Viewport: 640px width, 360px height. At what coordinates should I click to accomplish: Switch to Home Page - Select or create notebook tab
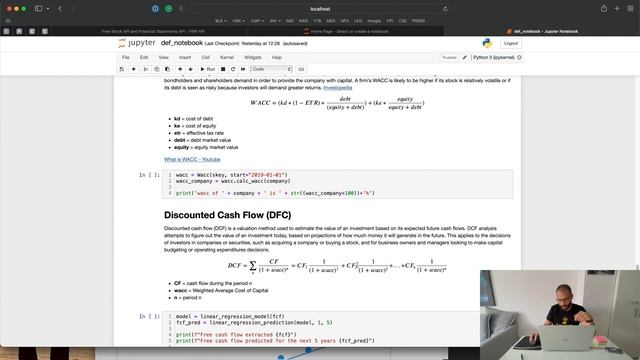(x=346, y=31)
